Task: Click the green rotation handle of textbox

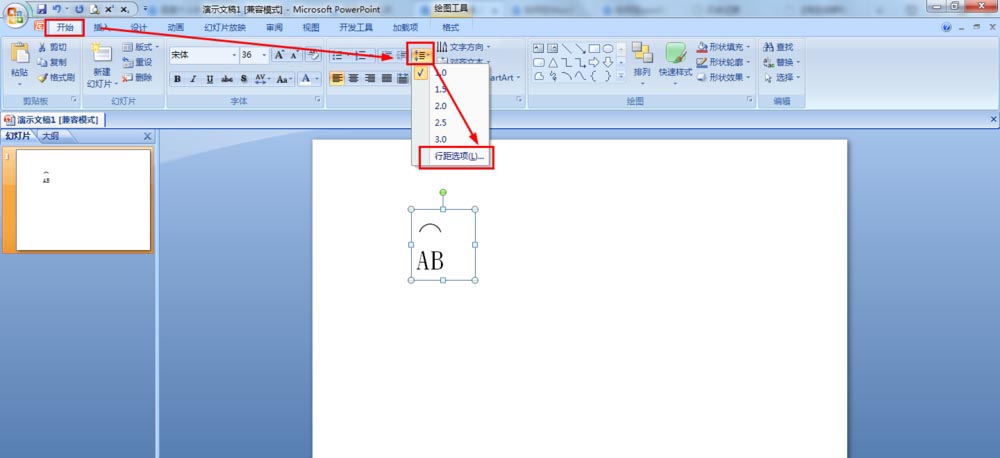Action: point(443,192)
